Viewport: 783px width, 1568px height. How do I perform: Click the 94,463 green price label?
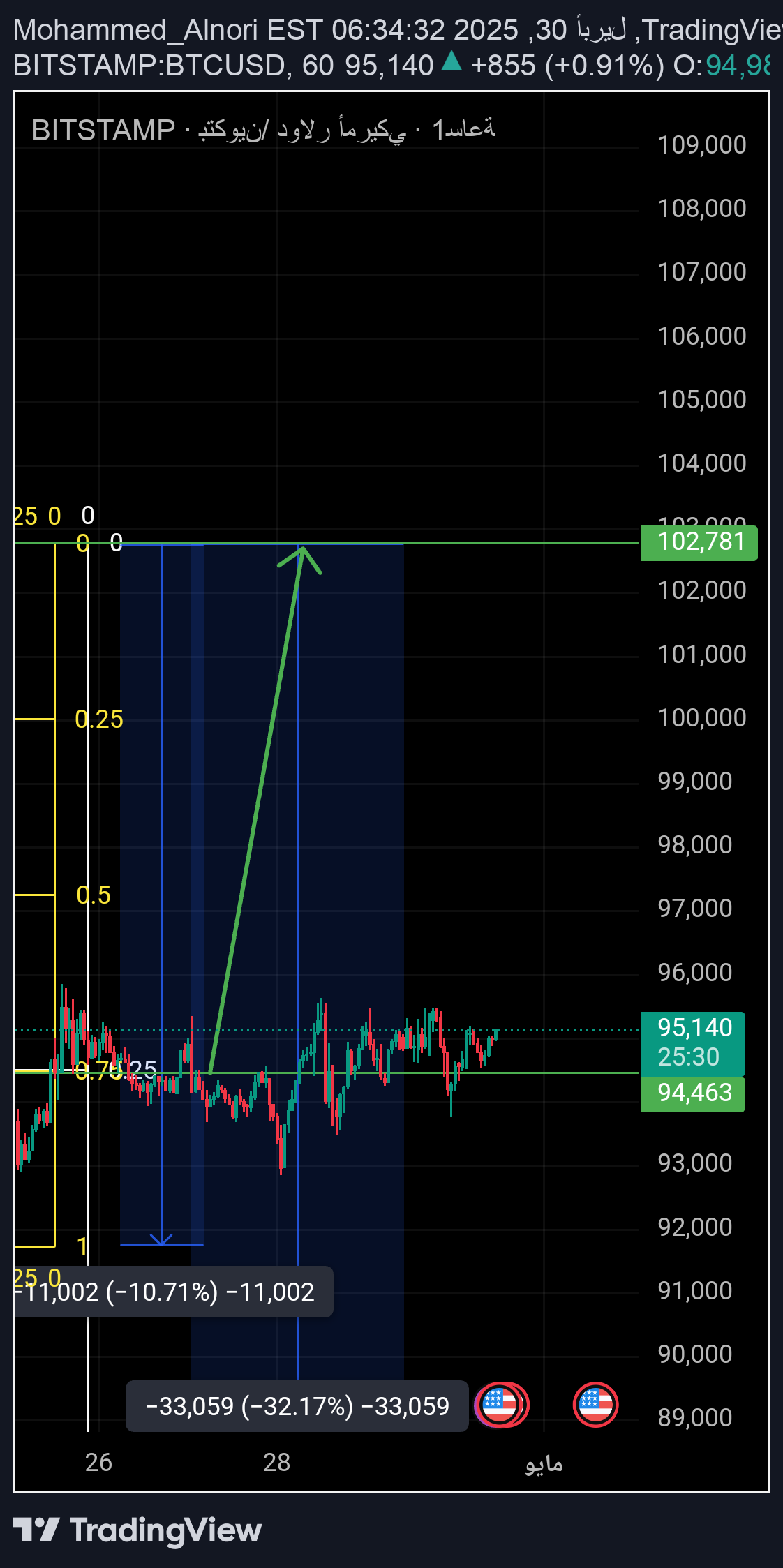(693, 1093)
